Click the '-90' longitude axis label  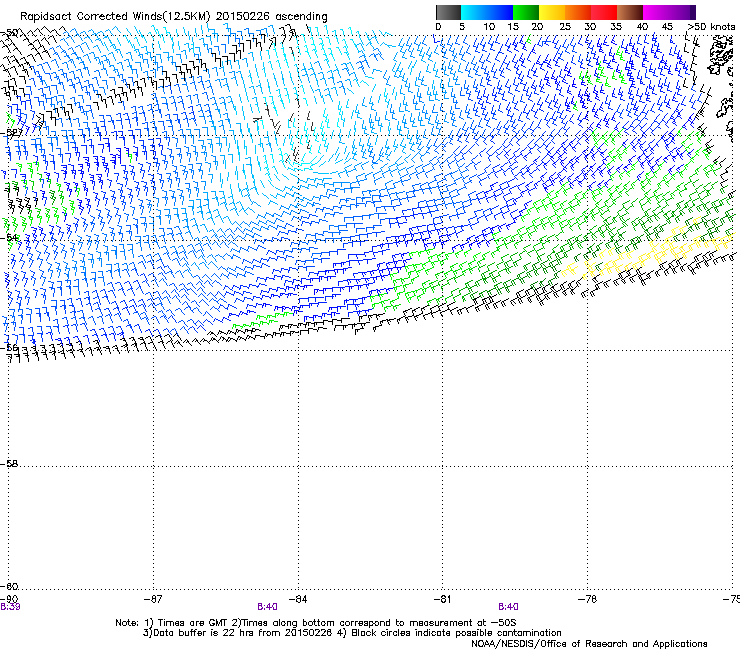(x=9, y=599)
